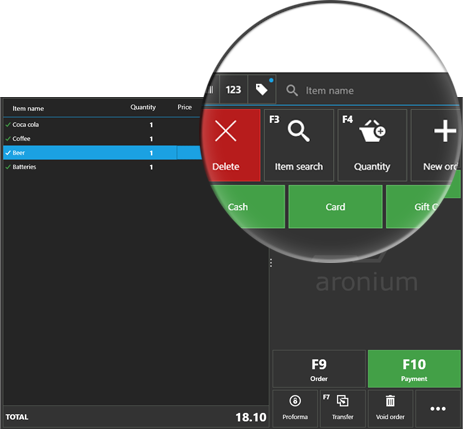Click the 18.10 total amount
The height and width of the screenshot is (429, 463).
click(251, 417)
